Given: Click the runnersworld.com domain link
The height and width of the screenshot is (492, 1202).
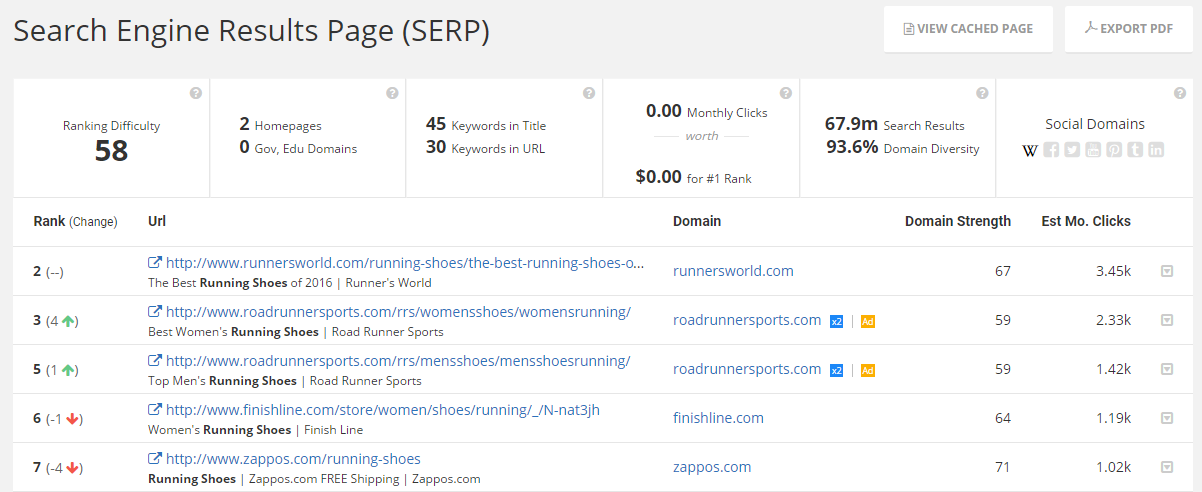Looking at the screenshot, I should tap(733, 271).
